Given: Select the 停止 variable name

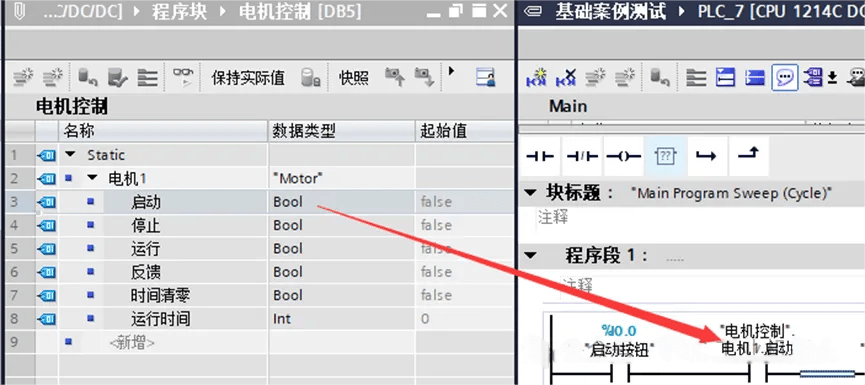Looking at the screenshot, I should pyautogui.click(x=146, y=225).
